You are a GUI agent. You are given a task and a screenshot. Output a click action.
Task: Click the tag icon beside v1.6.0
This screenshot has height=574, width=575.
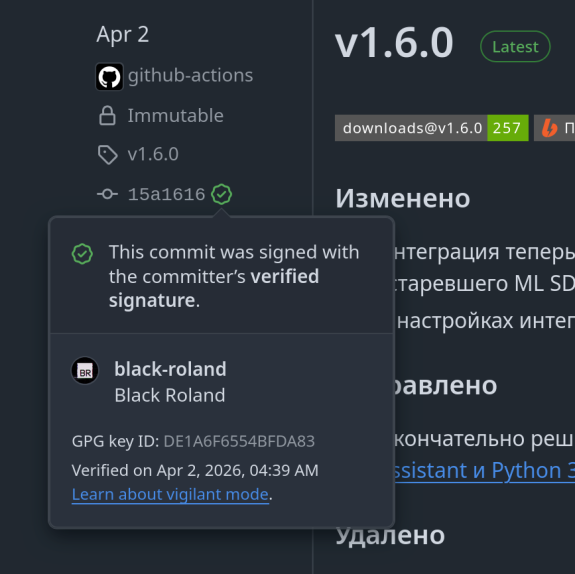pyautogui.click(x=107, y=154)
